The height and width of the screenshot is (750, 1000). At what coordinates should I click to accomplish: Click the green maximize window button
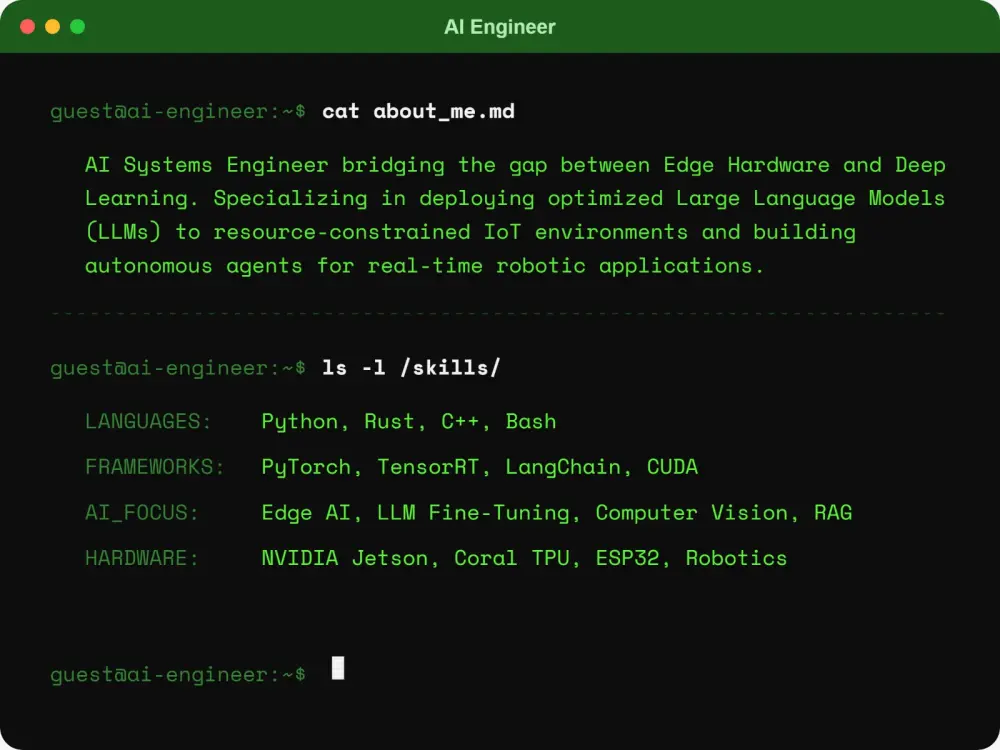[78, 26]
